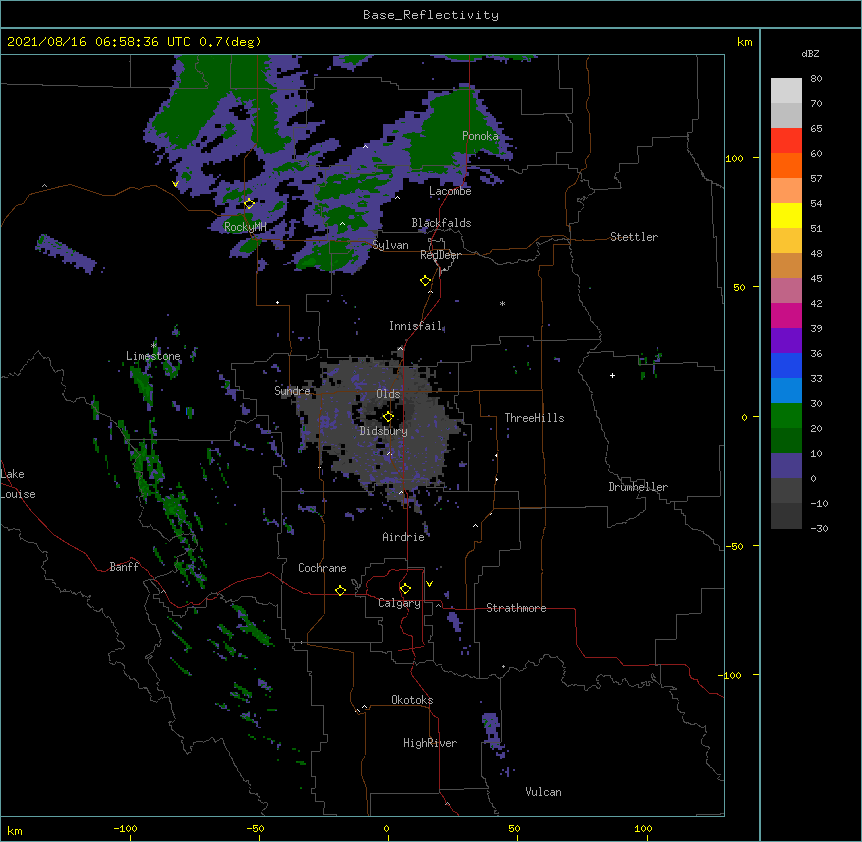The width and height of the screenshot is (862, 842).
Task: Click the magenta 42 dBZ legend swatch
Action: 786,315
